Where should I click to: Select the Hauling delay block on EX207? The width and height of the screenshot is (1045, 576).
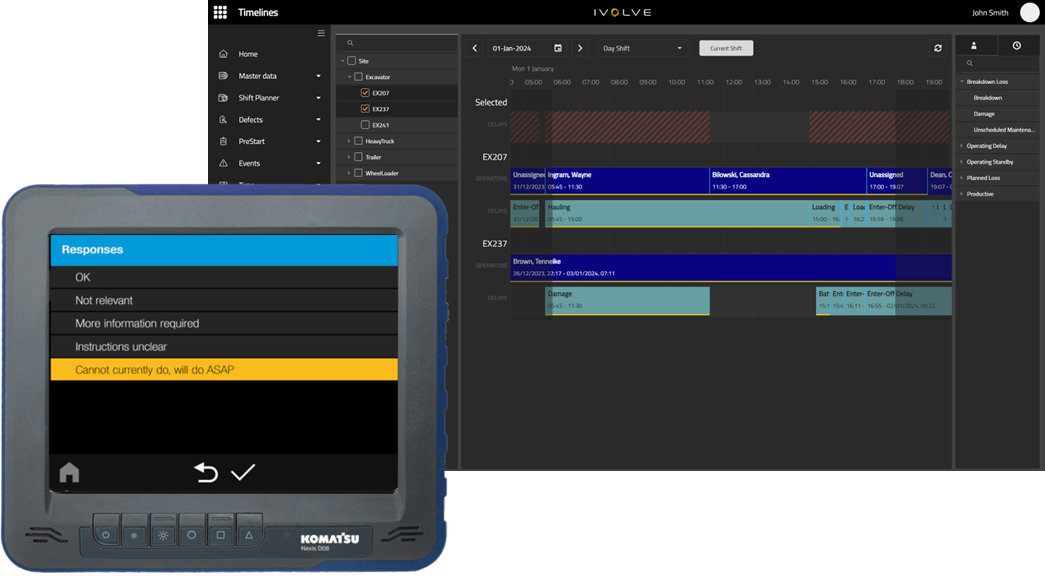(x=677, y=213)
